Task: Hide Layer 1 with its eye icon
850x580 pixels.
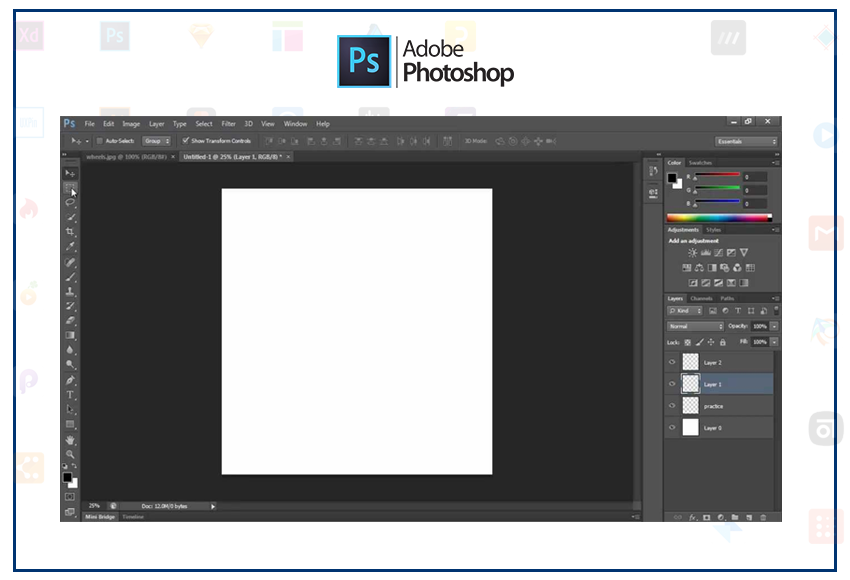Action: [x=672, y=384]
